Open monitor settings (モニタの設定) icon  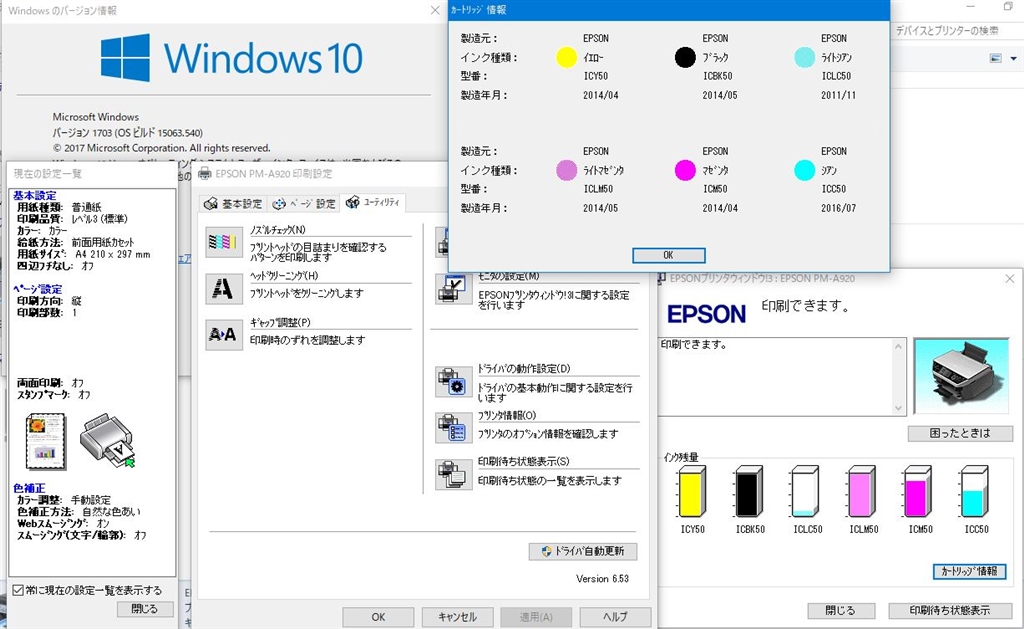pyautogui.click(x=453, y=288)
